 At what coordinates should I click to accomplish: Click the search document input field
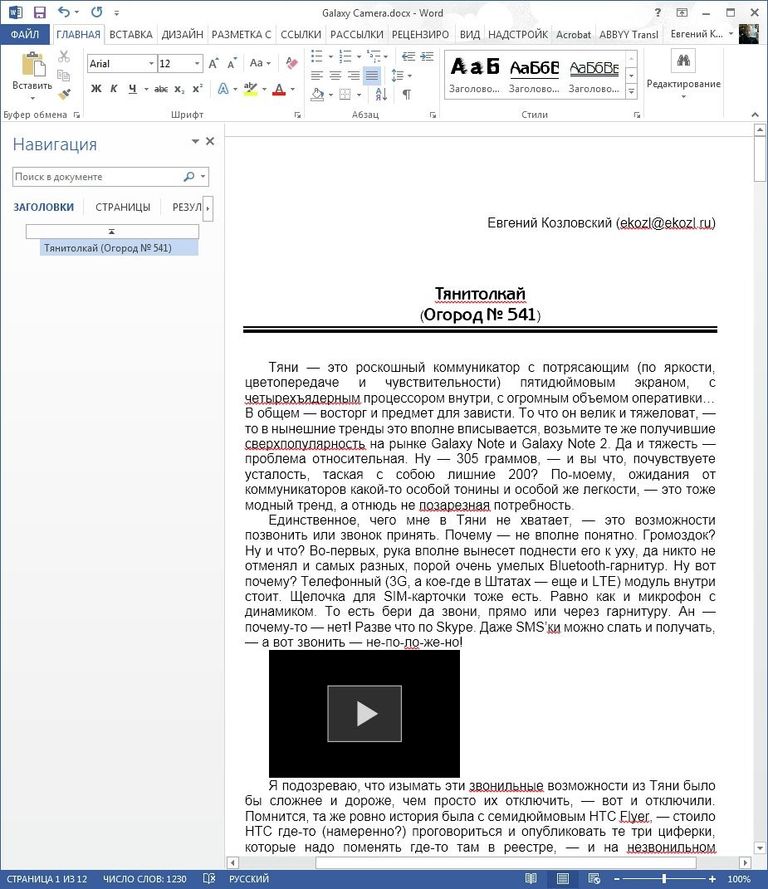97,177
